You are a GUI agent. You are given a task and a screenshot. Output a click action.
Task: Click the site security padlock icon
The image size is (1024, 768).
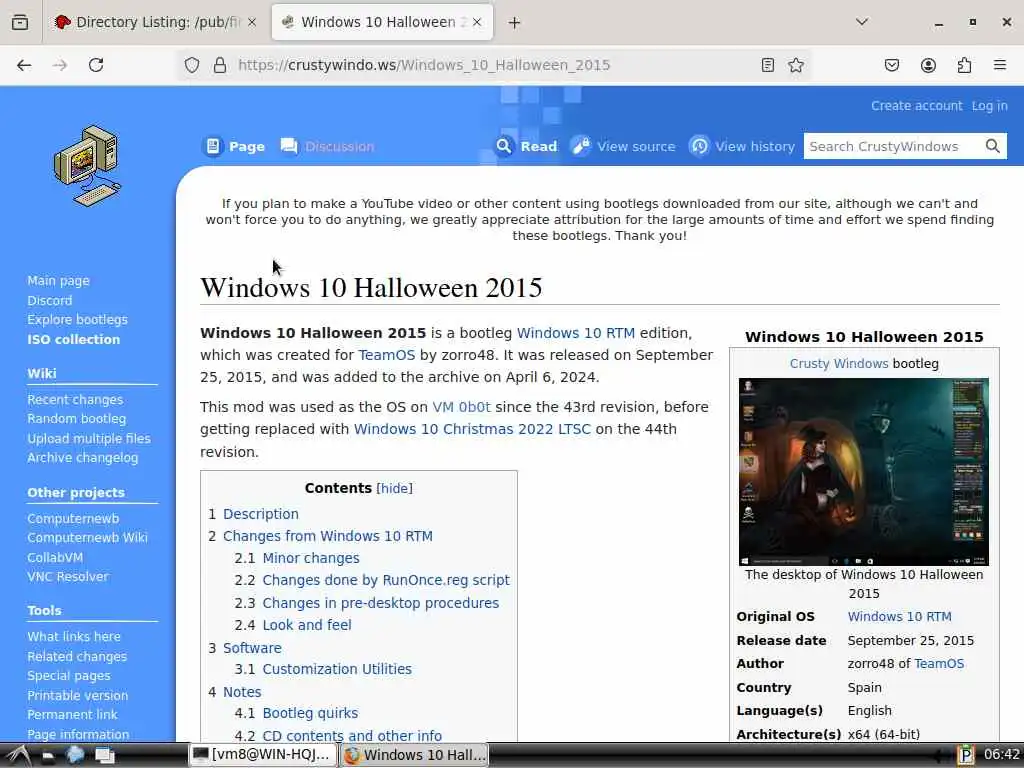(220, 65)
